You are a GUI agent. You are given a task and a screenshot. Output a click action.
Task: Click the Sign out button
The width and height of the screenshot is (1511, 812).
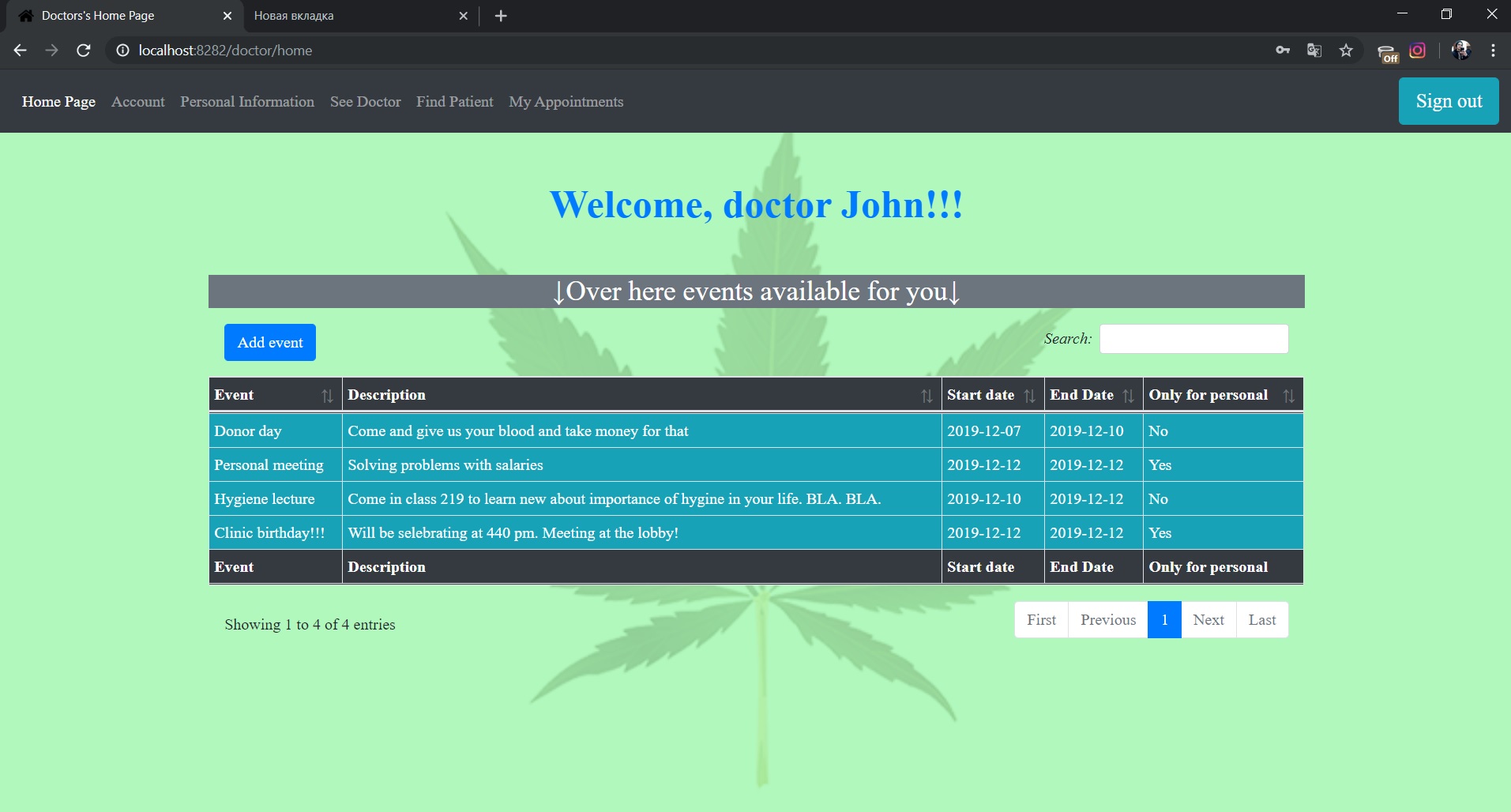click(1448, 101)
